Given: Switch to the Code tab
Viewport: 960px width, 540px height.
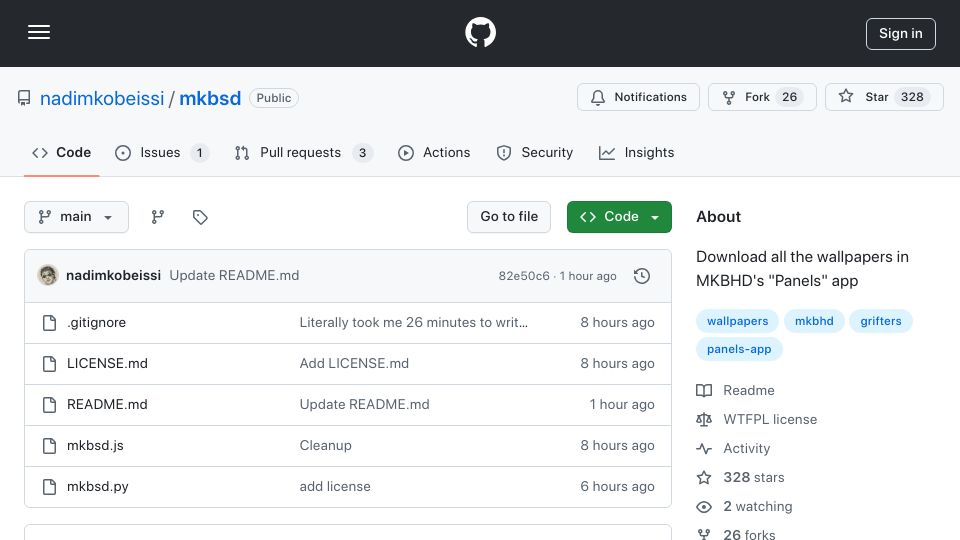Looking at the screenshot, I should [x=61, y=152].
